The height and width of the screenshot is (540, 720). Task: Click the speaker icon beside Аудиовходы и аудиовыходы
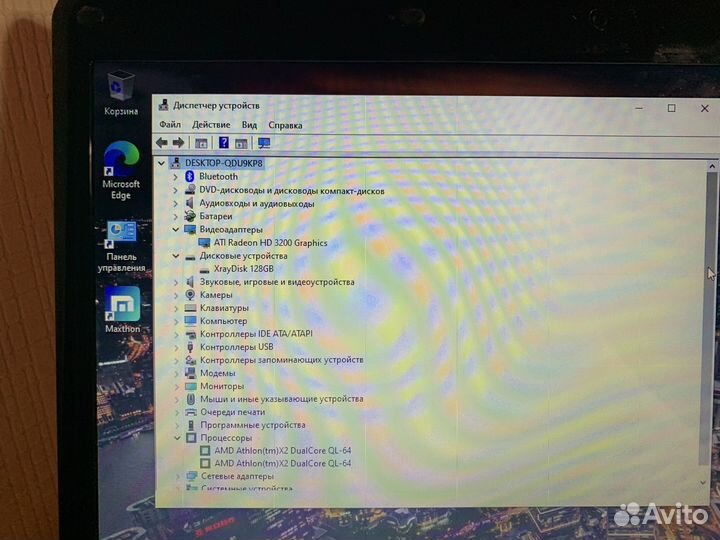[x=190, y=203]
